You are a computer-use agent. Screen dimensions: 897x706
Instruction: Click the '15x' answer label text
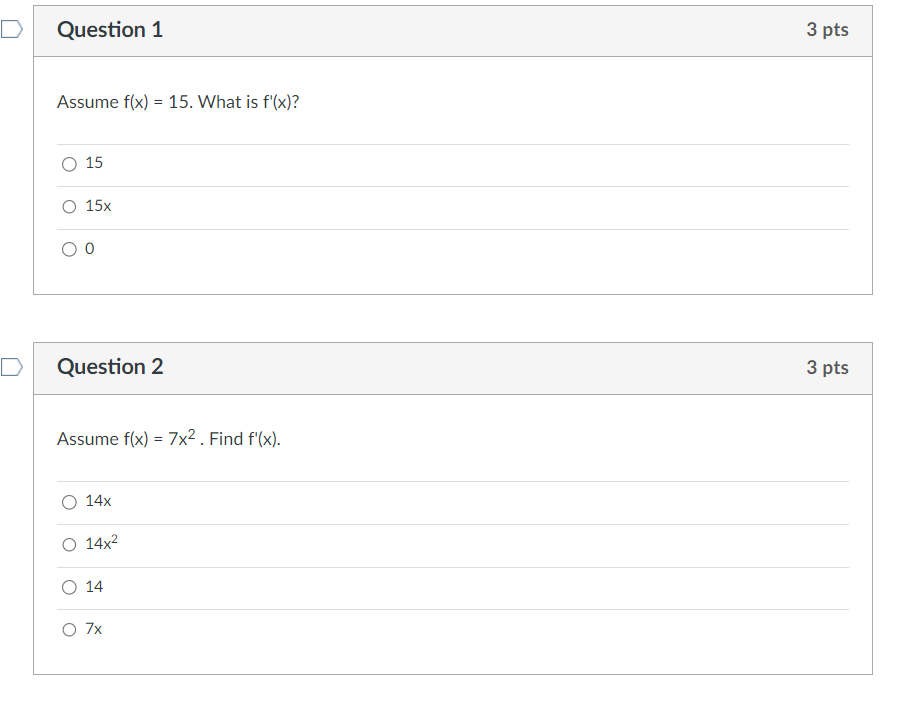98,206
